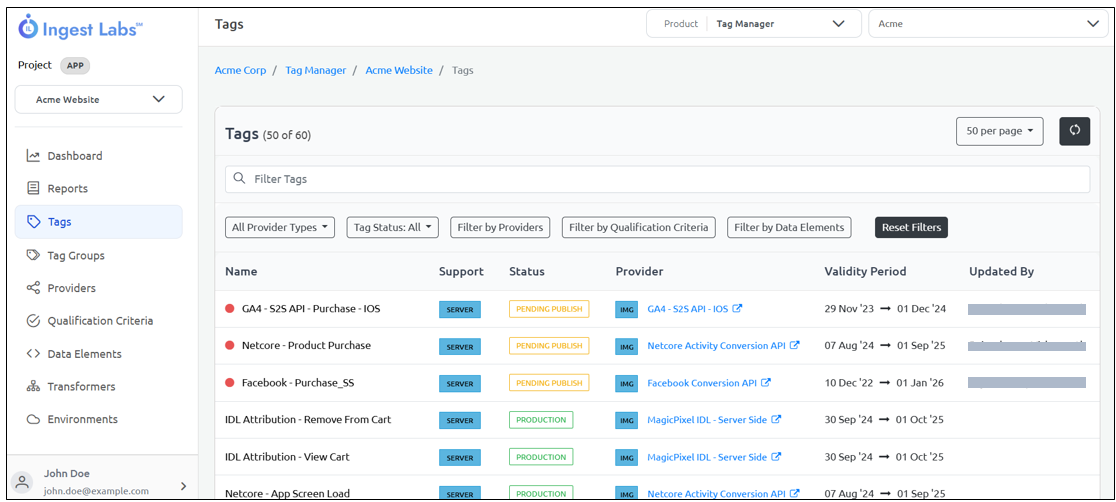The height and width of the screenshot is (502, 1116).
Task: Open the Product Tag Manager selector
Action: click(754, 24)
